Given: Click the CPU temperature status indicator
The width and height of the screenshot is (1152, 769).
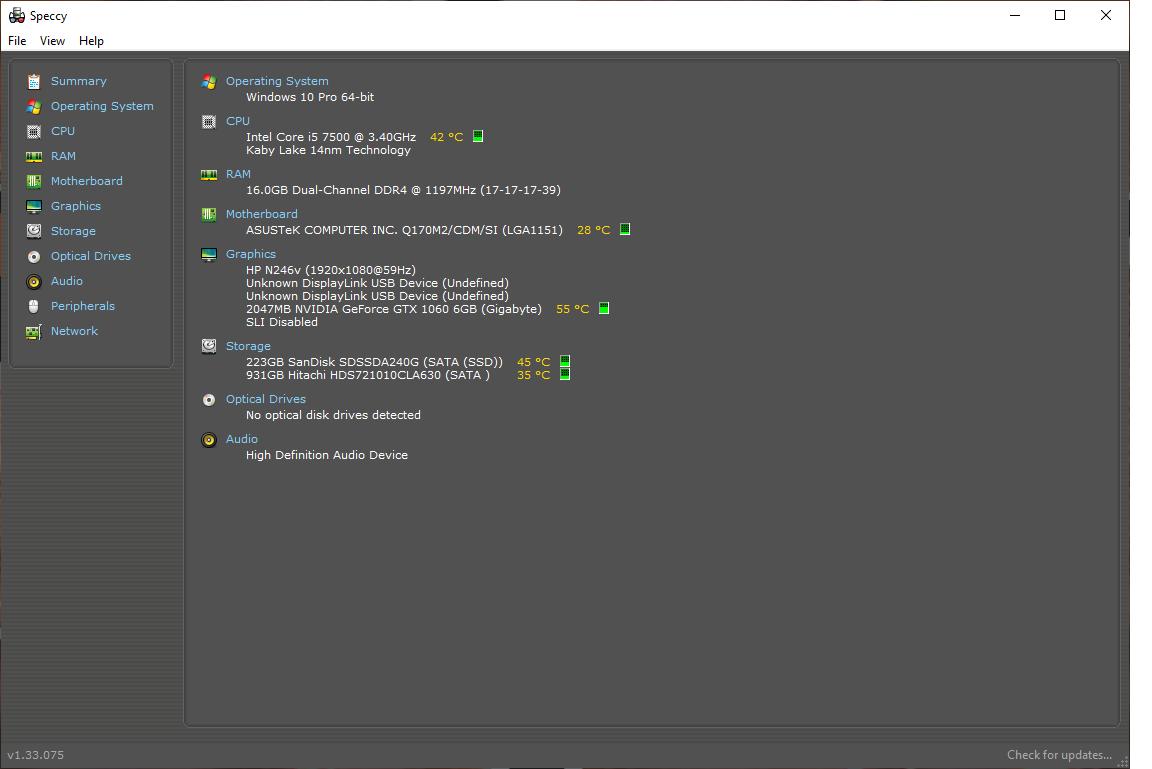Looking at the screenshot, I should (x=478, y=136).
